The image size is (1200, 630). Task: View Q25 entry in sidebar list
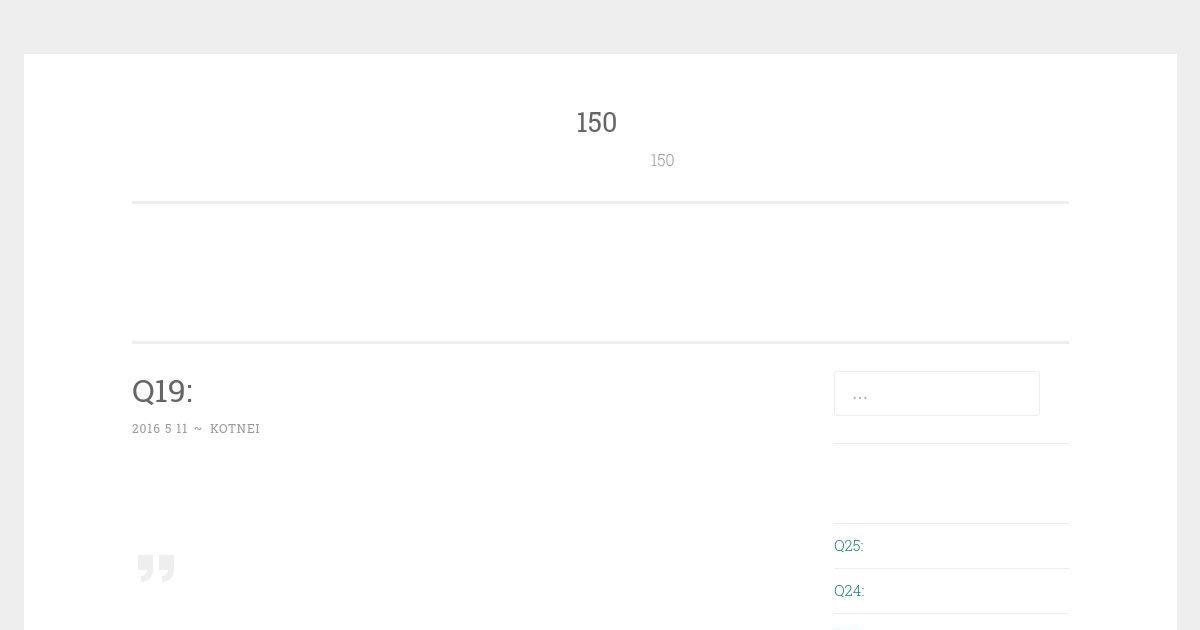point(849,545)
